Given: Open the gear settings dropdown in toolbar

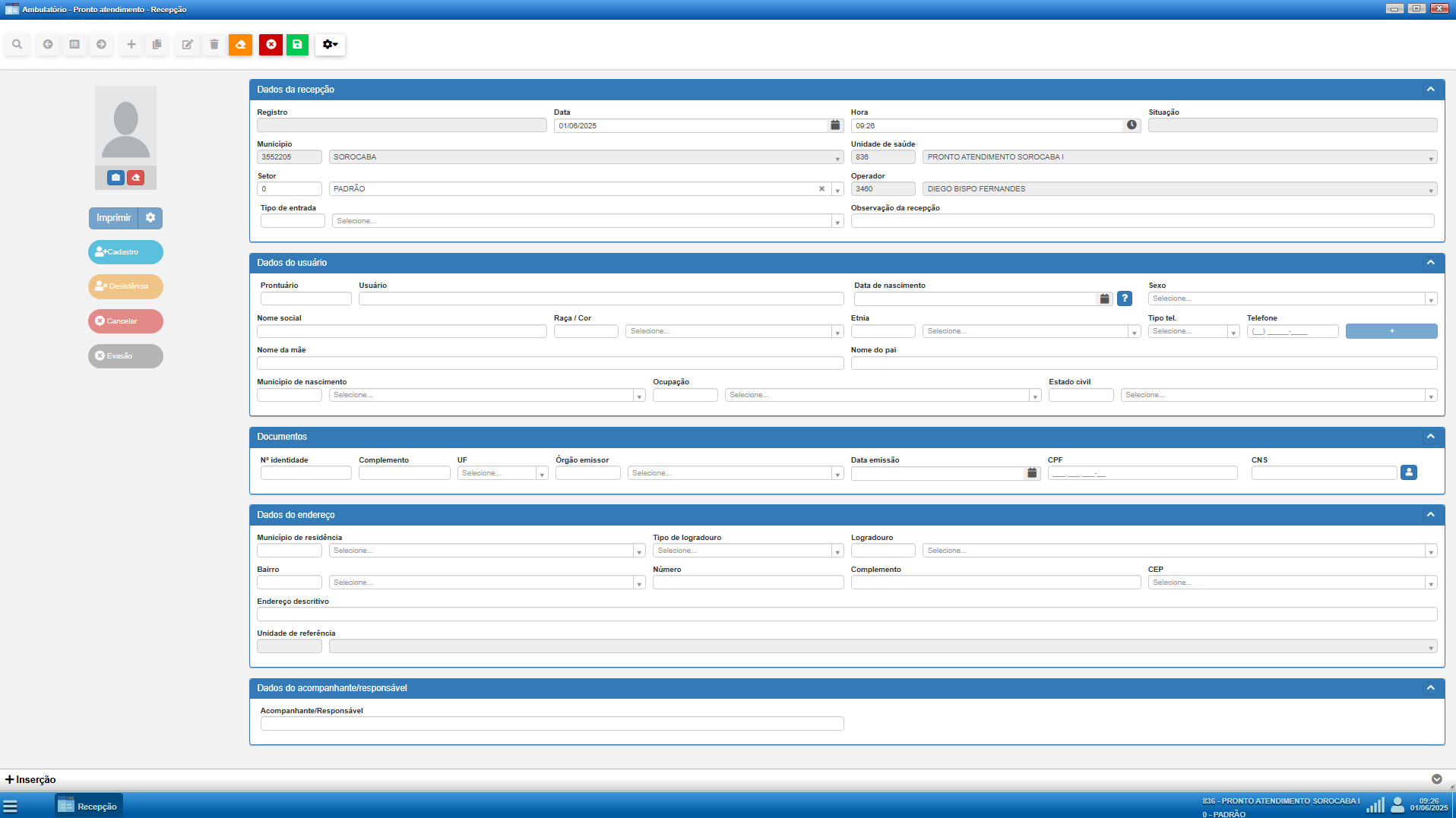Looking at the screenshot, I should point(330,45).
